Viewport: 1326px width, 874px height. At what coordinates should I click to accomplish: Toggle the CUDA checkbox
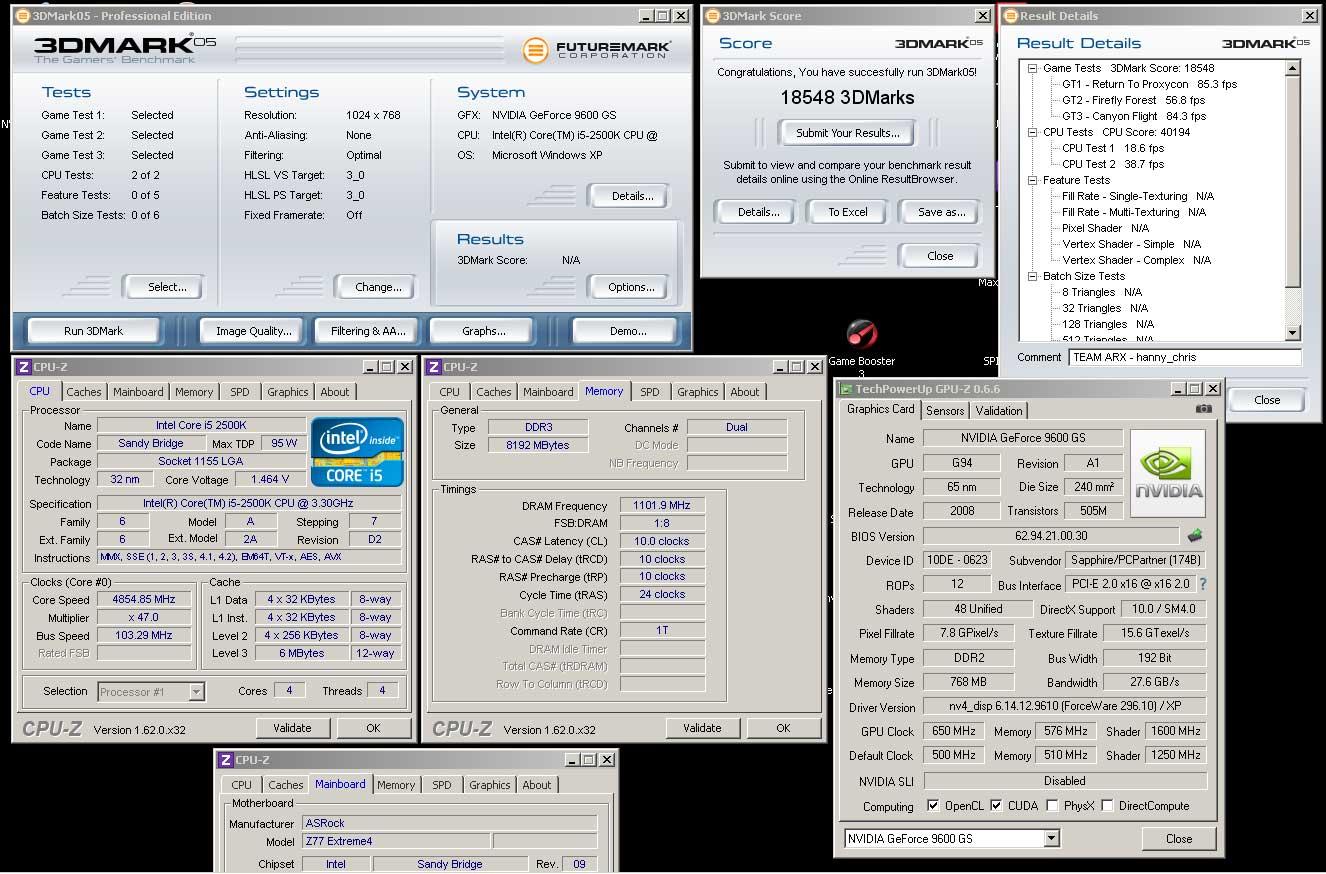(x=996, y=805)
